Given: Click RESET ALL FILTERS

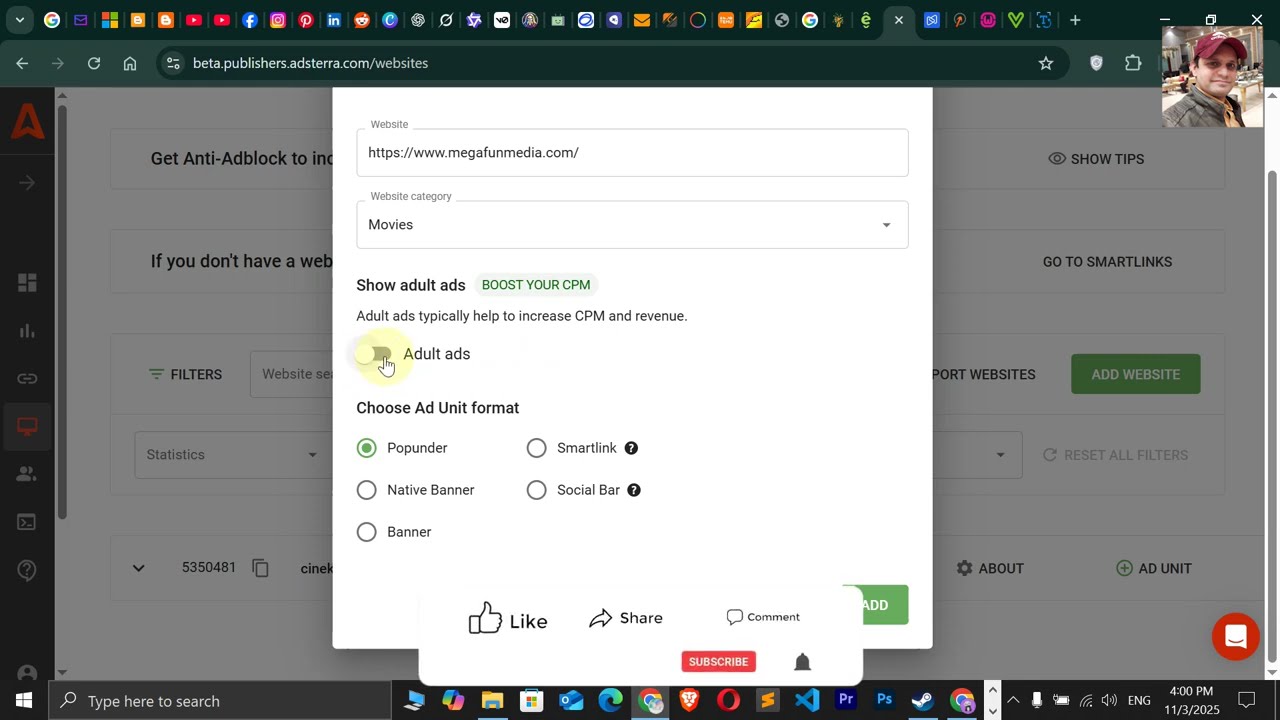Looking at the screenshot, I should point(1115,455).
